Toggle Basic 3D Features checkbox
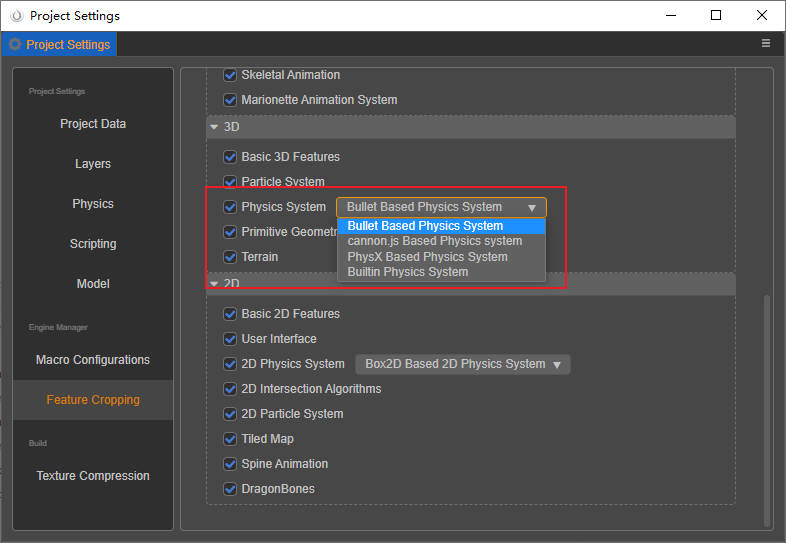This screenshot has height=543, width=786. click(230, 157)
